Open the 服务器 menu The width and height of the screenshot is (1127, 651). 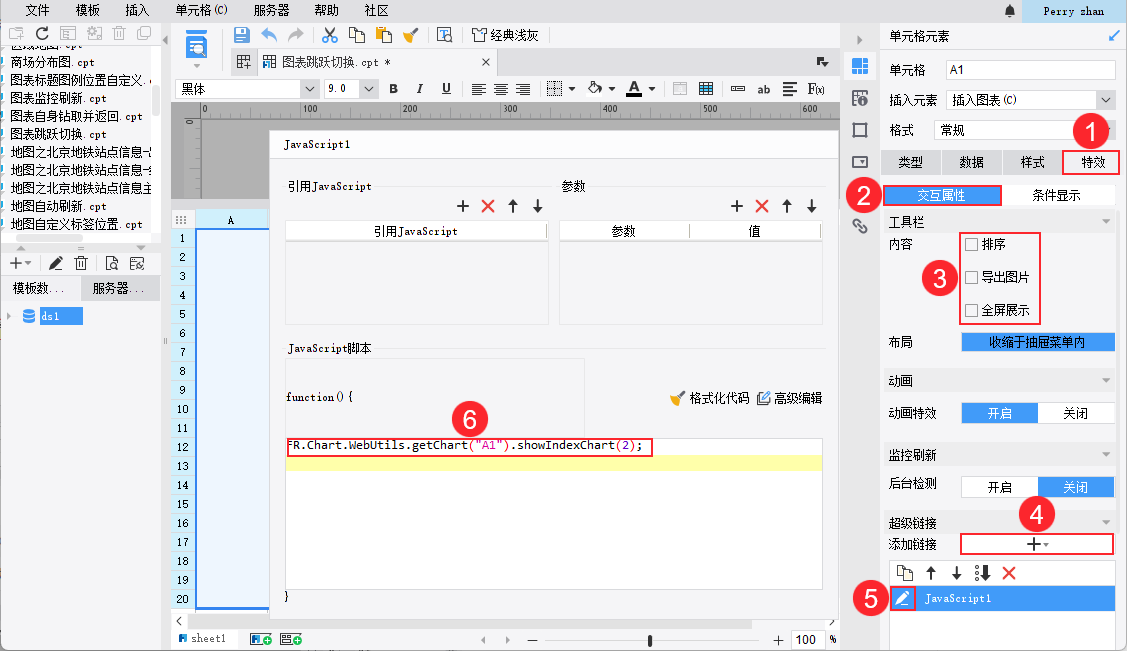tap(272, 11)
